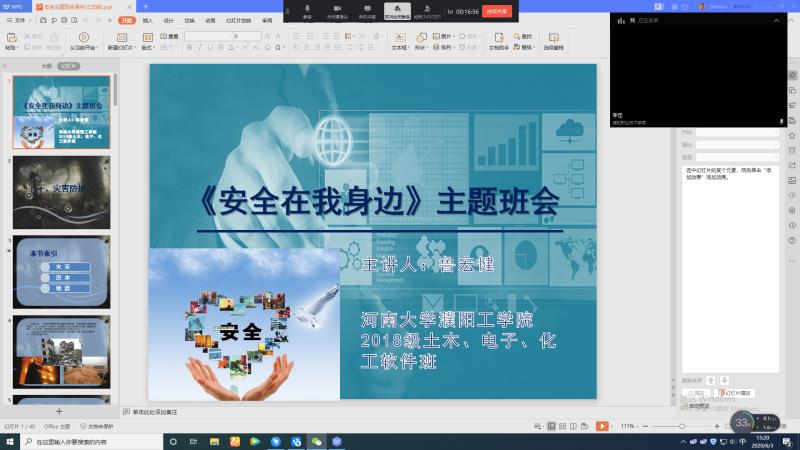Open the Insert ribbon tab
The image size is (800, 450).
coord(147,20)
